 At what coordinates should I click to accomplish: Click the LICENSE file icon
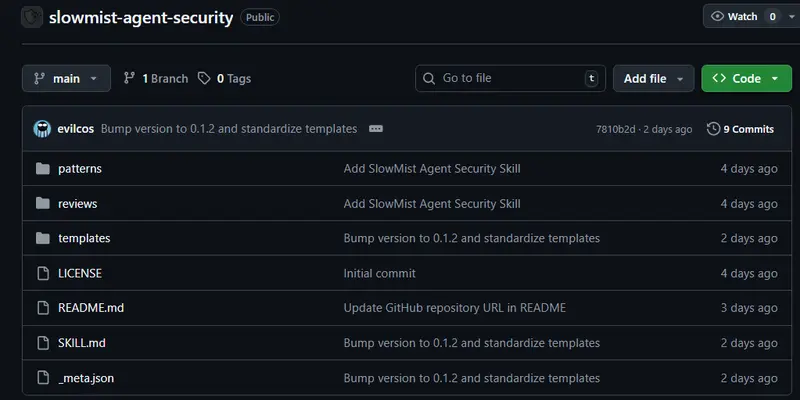click(42, 274)
